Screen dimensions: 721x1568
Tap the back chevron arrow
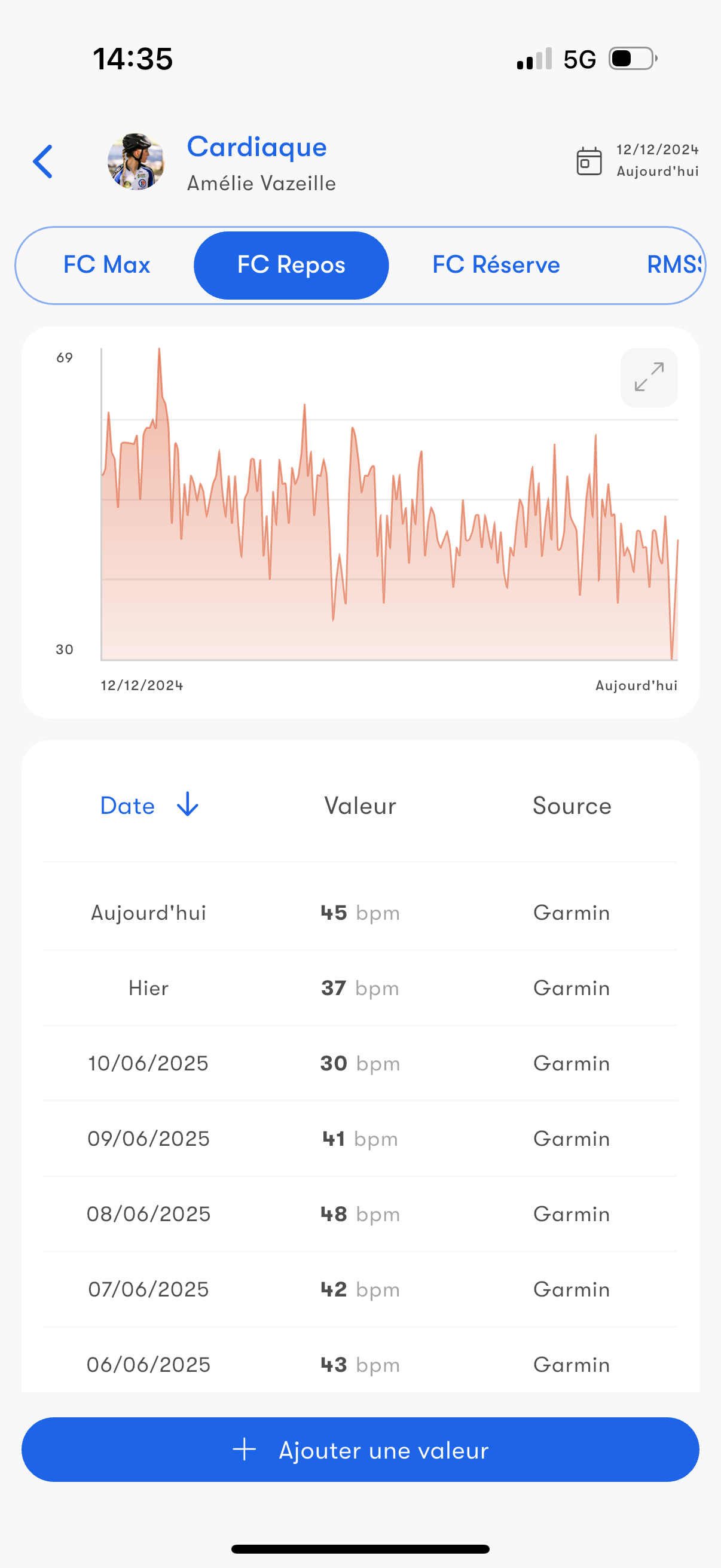coord(42,162)
